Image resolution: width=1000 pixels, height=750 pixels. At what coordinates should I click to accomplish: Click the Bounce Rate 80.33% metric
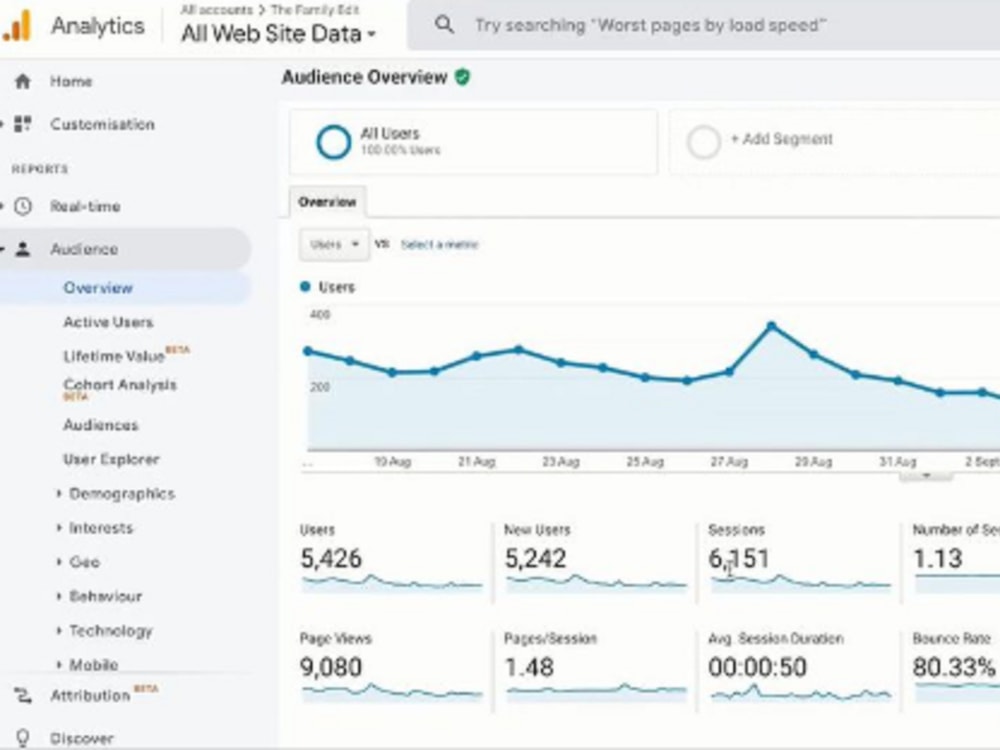click(955, 668)
